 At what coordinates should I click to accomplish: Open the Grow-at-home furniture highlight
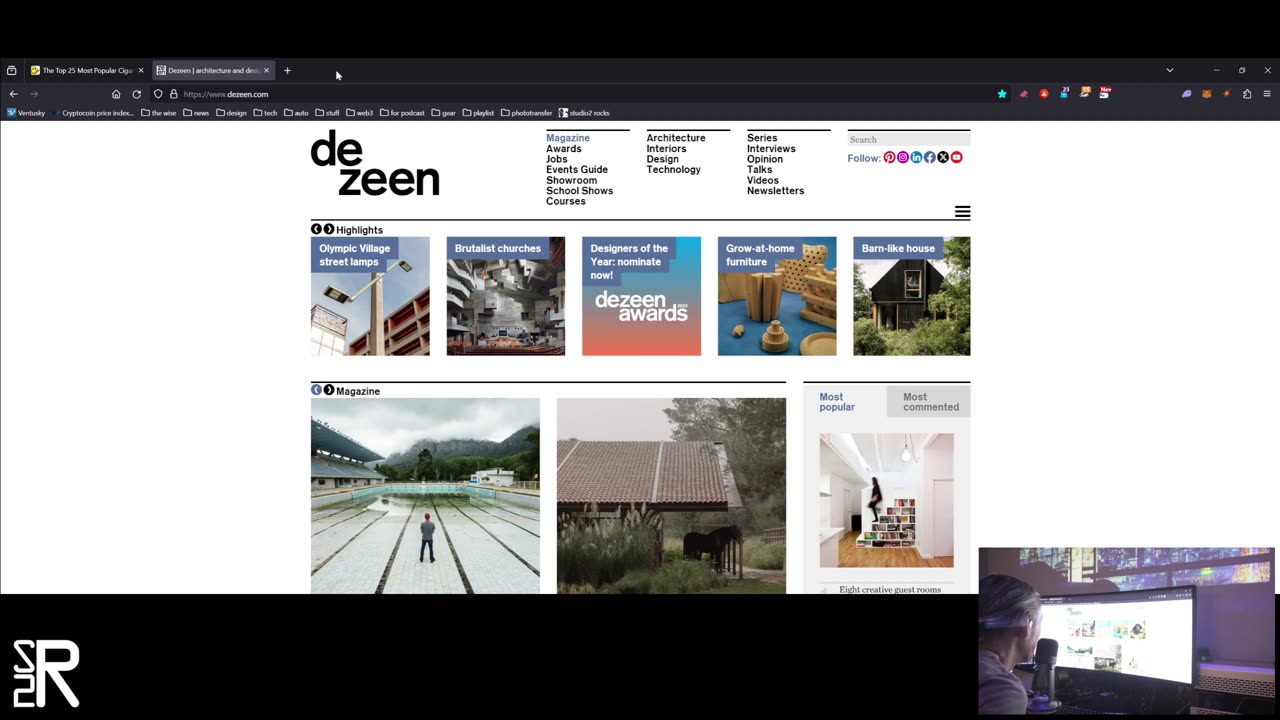777,296
